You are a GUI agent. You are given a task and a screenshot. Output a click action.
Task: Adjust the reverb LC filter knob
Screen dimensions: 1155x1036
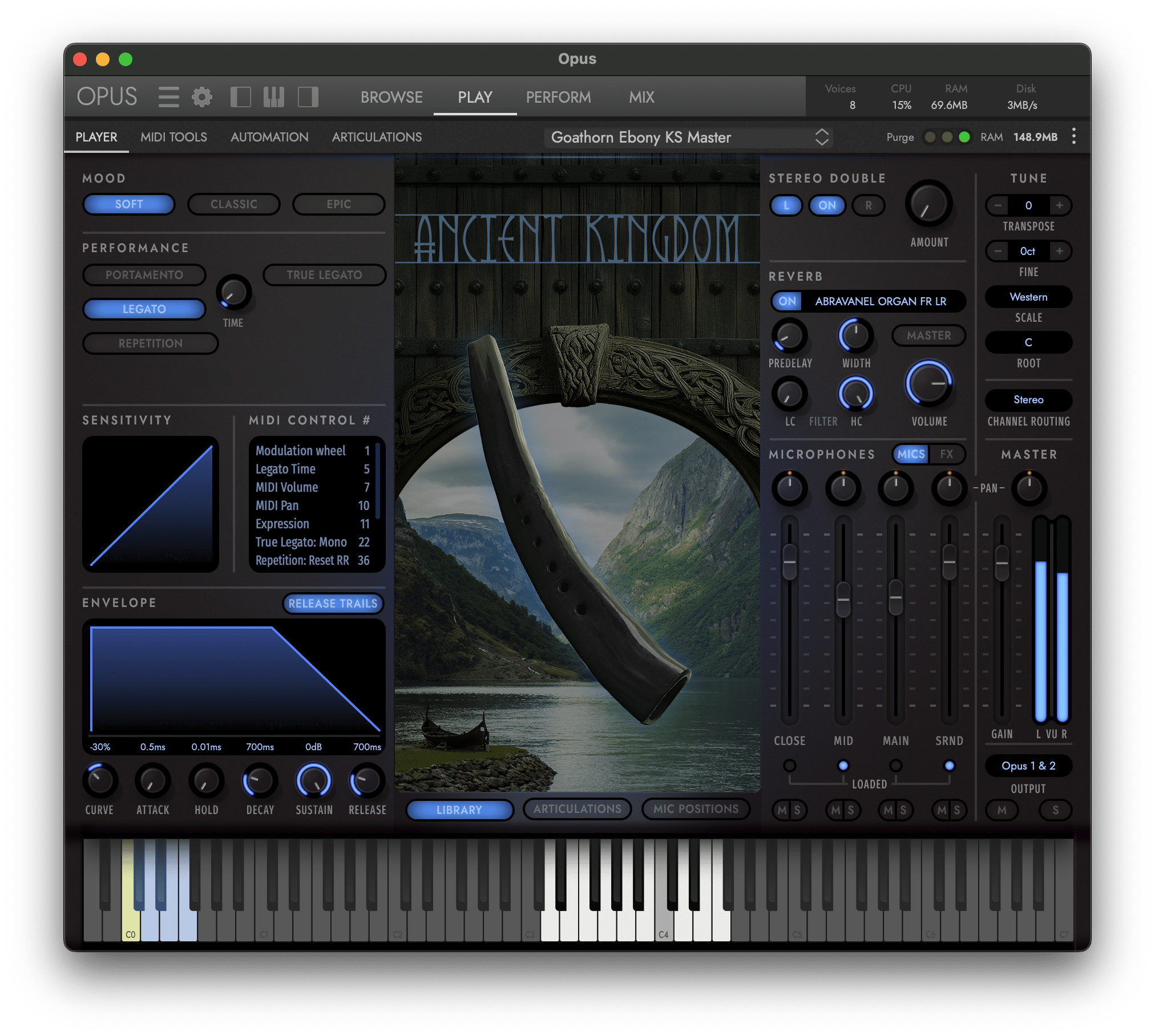tap(789, 394)
